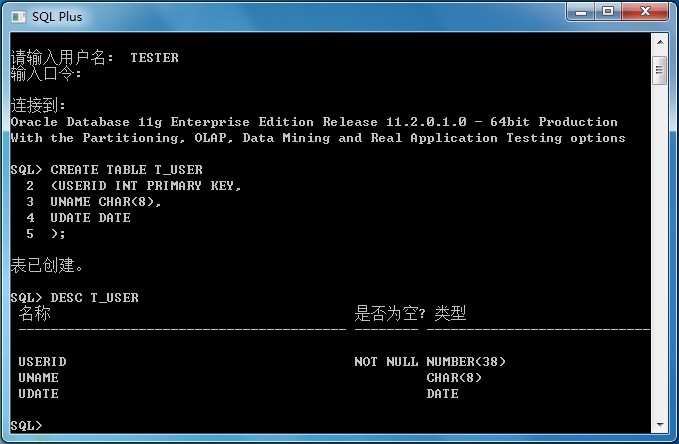
Task: Click the scrollbar up arrow
Action: (x=660, y=42)
